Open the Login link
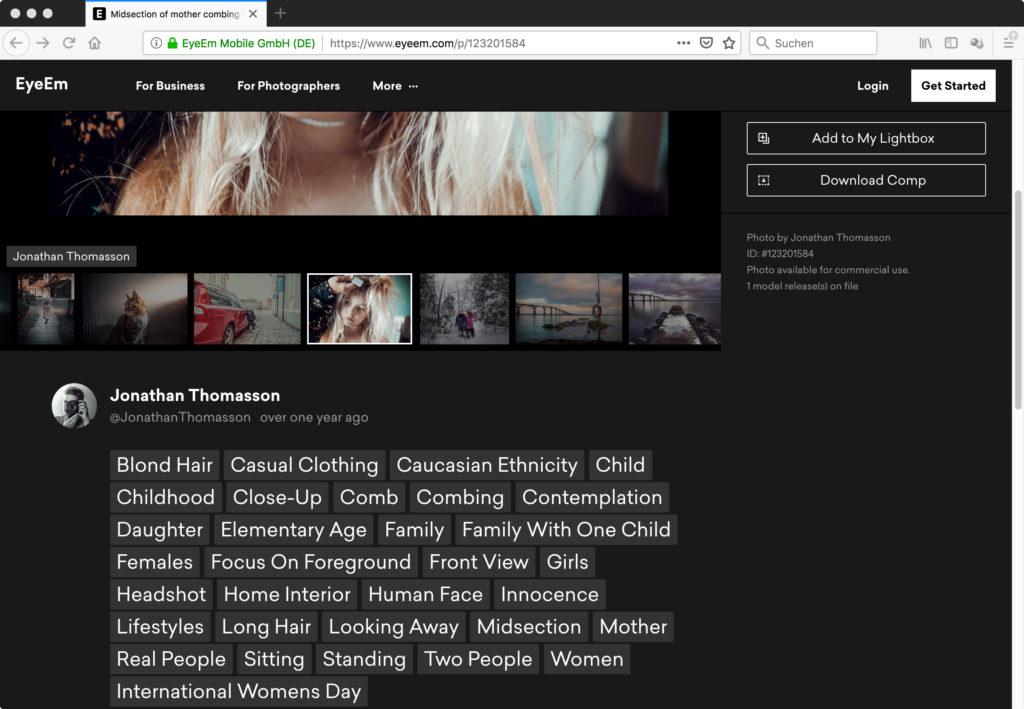Image resolution: width=1024 pixels, height=709 pixels. [872, 86]
